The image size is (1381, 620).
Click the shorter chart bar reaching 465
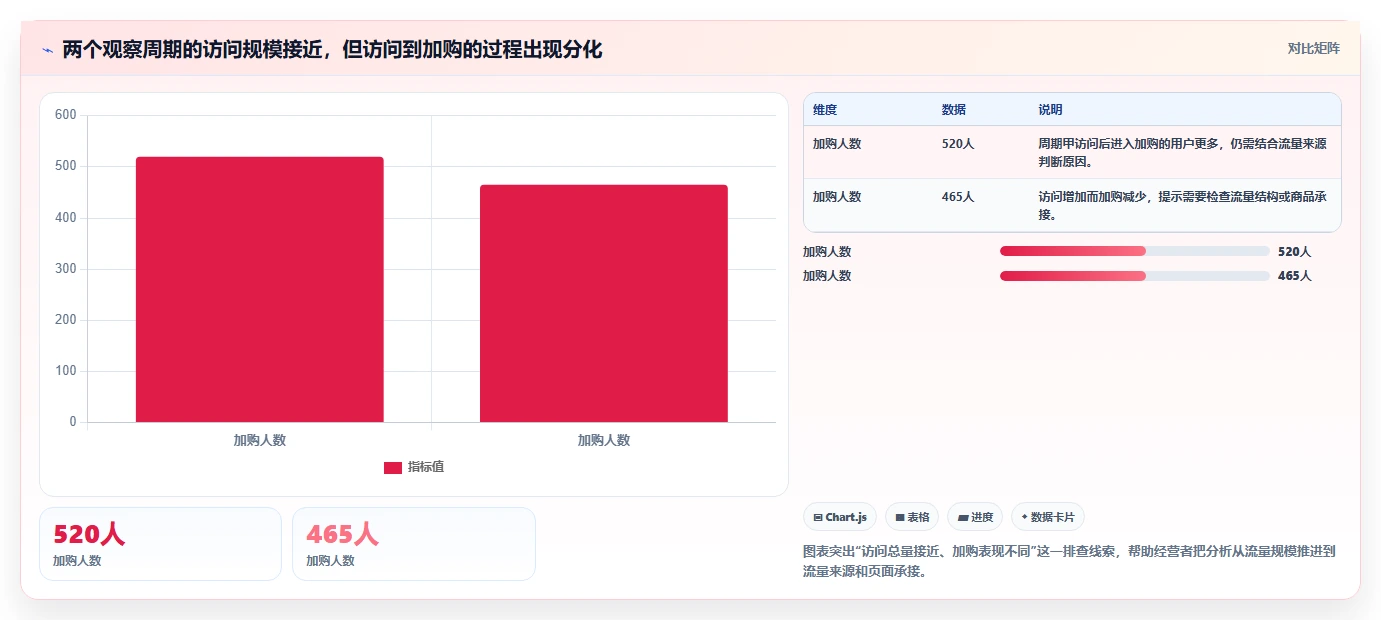click(603, 303)
